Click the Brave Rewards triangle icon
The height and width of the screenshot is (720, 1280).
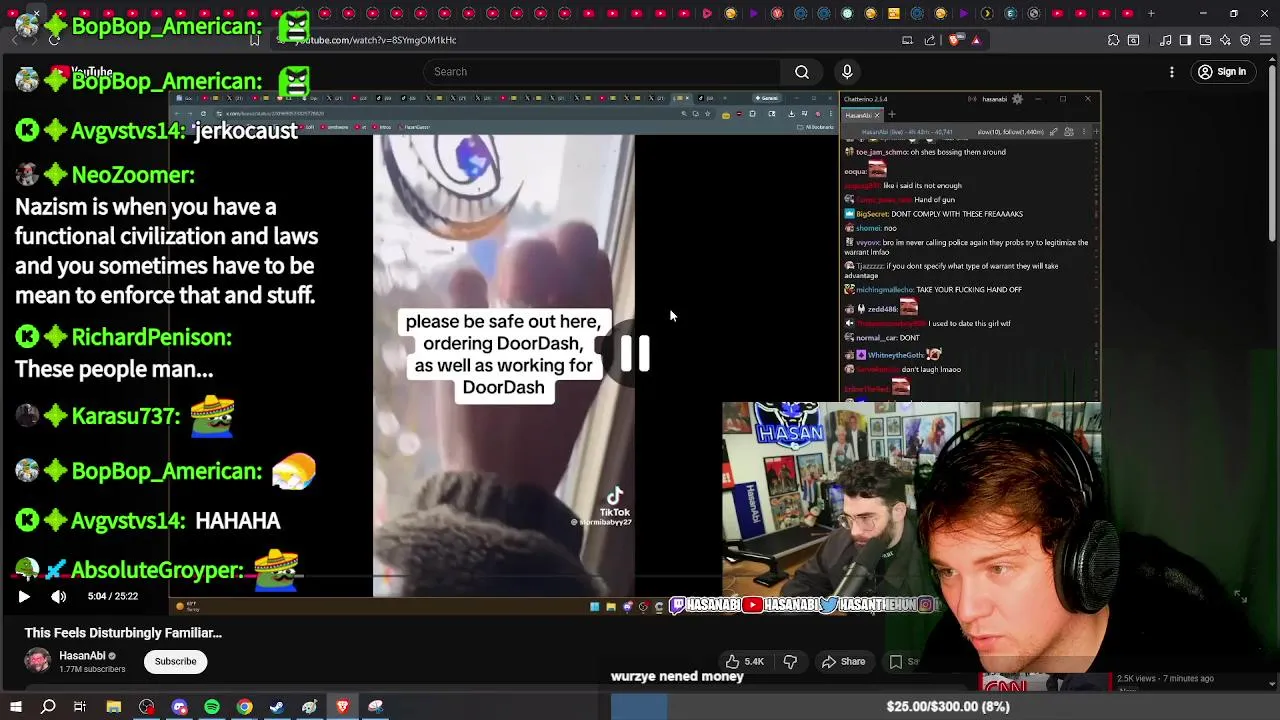(x=976, y=40)
